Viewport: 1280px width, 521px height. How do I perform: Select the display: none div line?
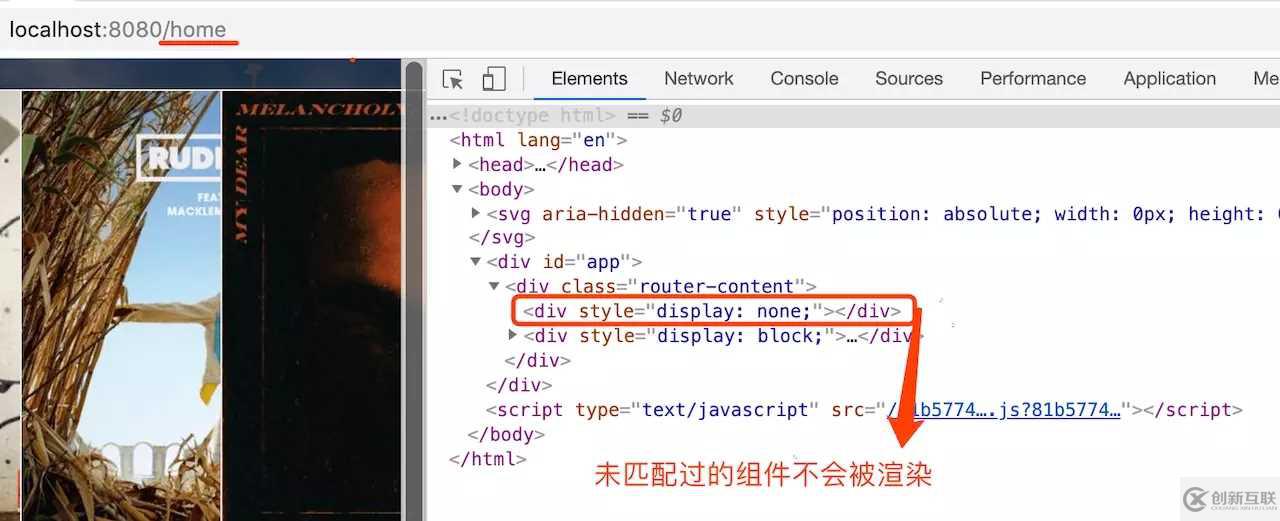pos(712,311)
